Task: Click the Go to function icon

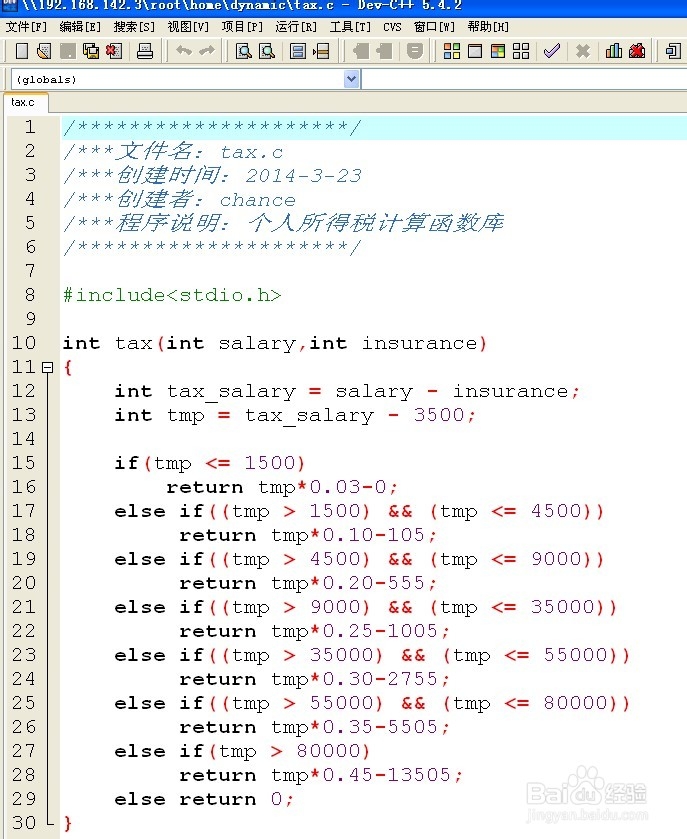Action: click(x=297, y=51)
